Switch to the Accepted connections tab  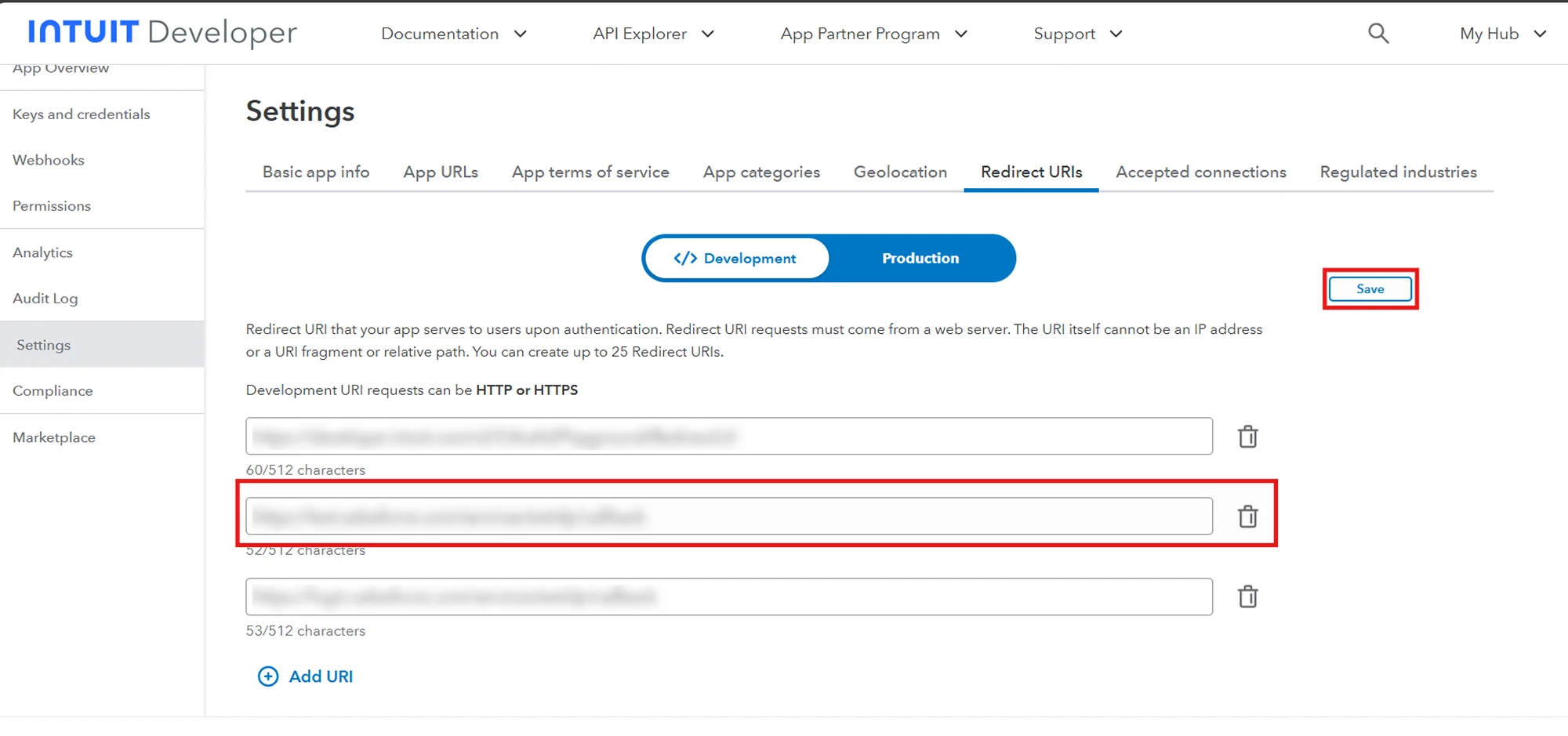click(1200, 172)
